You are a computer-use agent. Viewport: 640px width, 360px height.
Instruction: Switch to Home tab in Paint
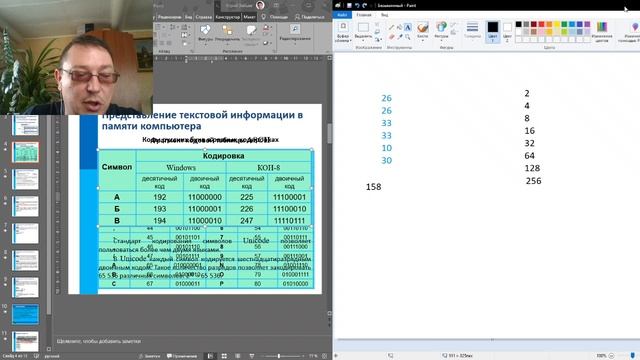364,15
